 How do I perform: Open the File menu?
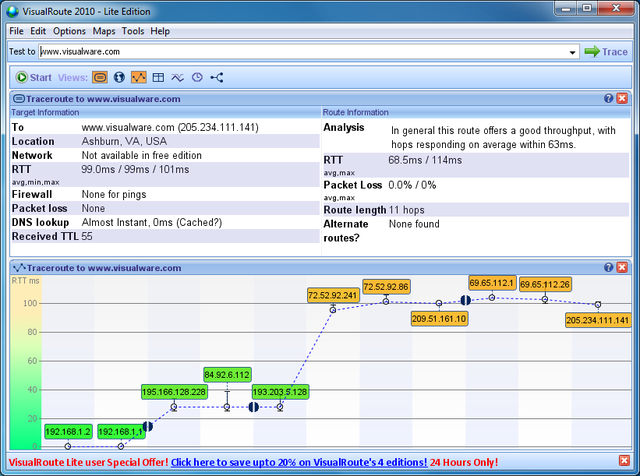click(16, 31)
